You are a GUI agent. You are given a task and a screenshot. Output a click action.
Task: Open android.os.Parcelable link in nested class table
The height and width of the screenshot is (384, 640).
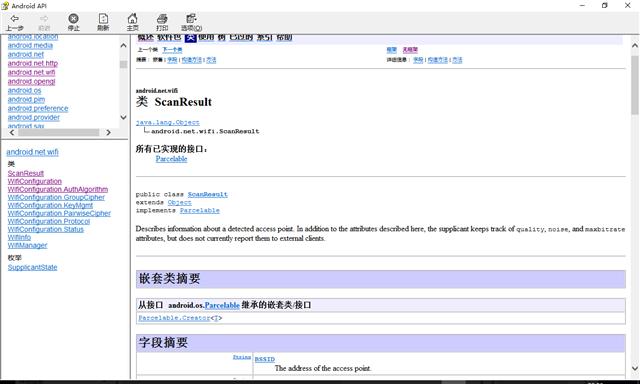point(222,305)
